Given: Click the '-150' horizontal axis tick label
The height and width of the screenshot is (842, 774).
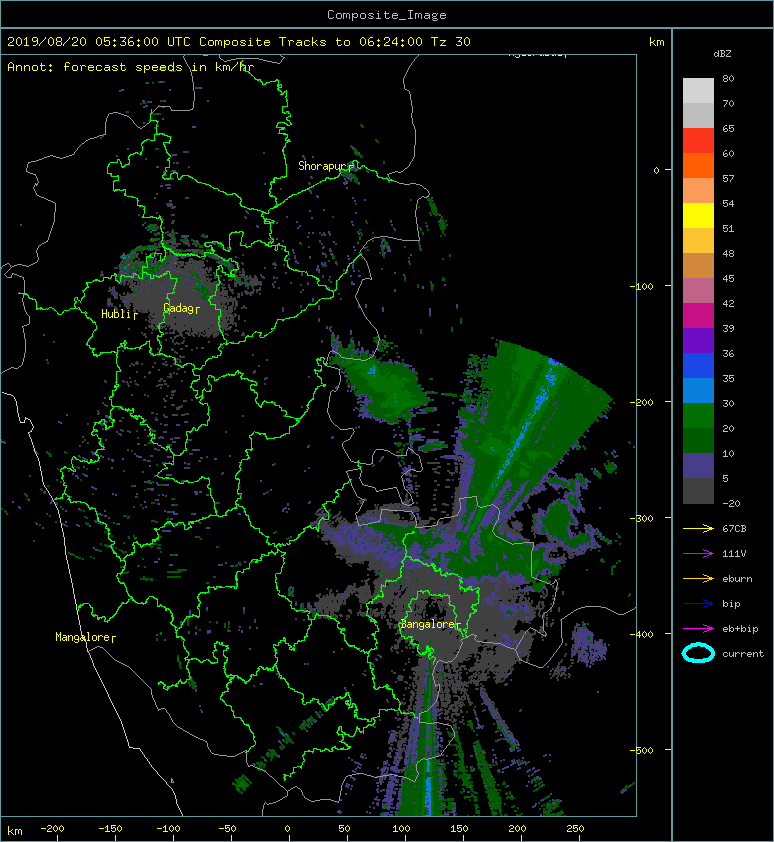Looking at the screenshot, I should [110, 829].
